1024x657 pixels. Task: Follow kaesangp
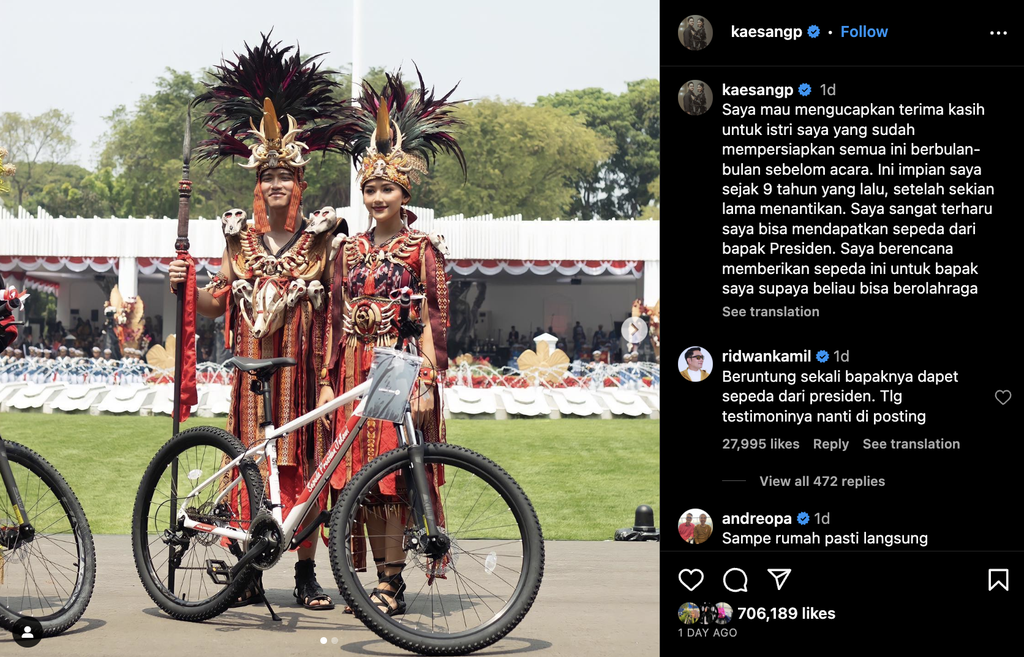coord(863,31)
